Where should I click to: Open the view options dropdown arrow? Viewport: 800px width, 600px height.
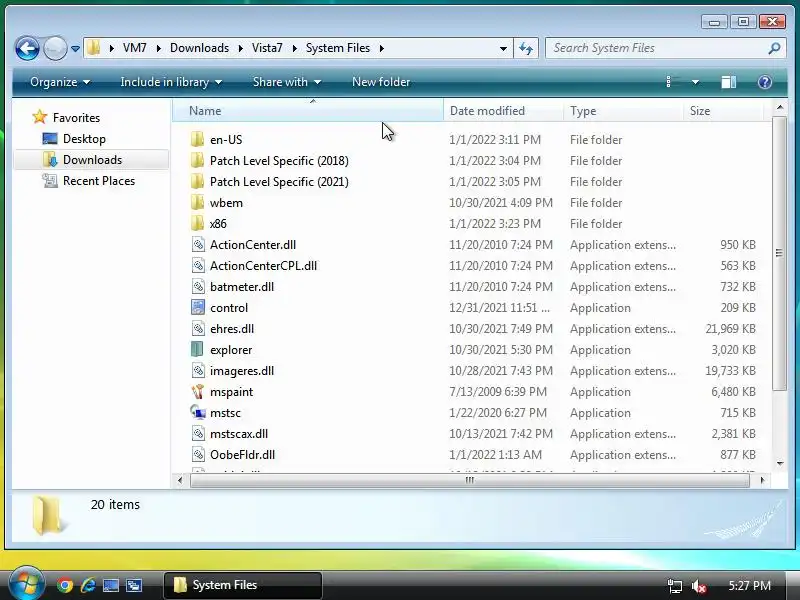click(x=695, y=82)
